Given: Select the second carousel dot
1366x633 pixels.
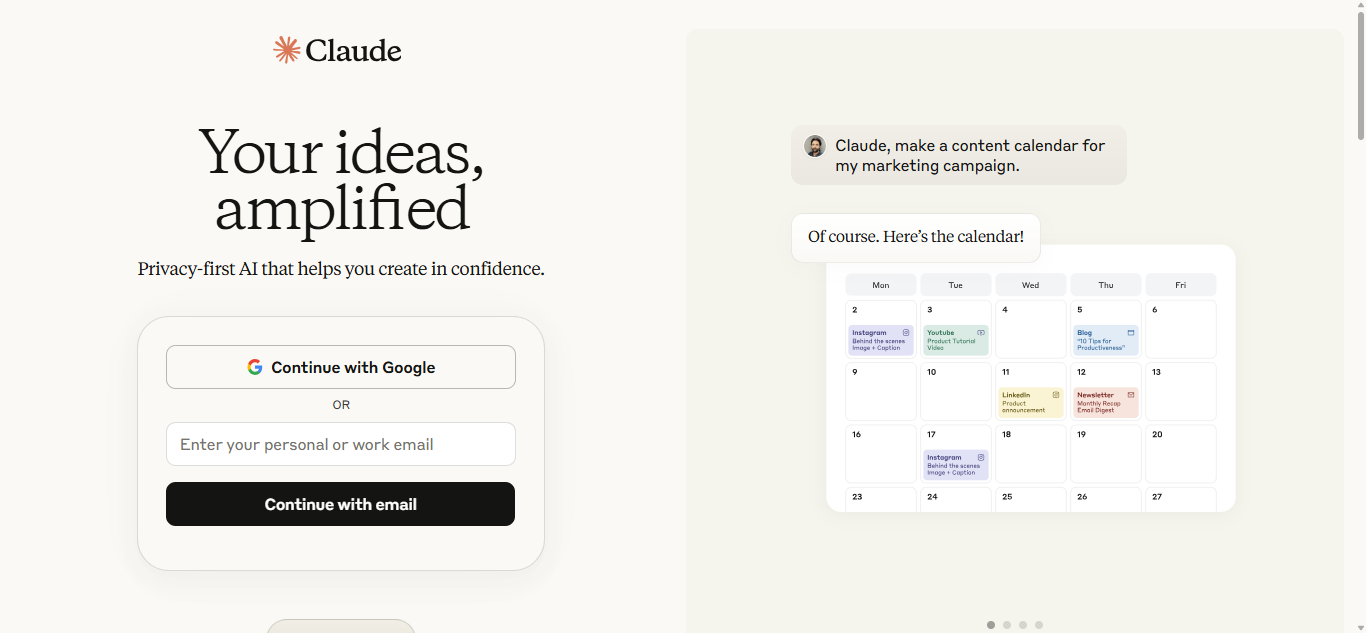Looking at the screenshot, I should [1007, 625].
